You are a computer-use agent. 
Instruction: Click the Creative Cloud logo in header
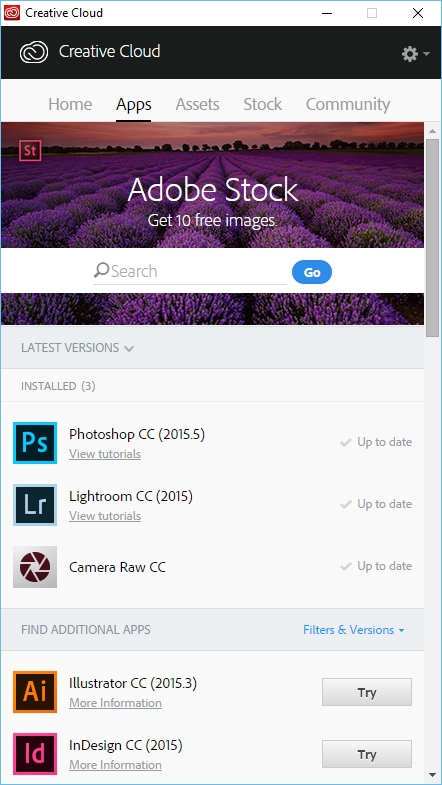(x=34, y=52)
